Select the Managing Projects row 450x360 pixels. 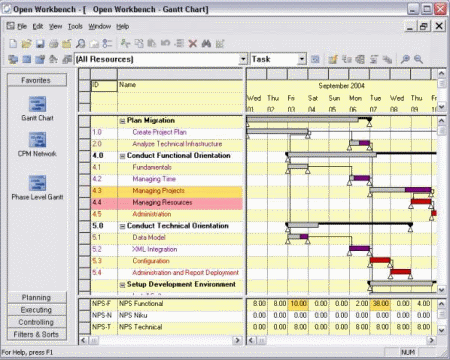click(167, 191)
